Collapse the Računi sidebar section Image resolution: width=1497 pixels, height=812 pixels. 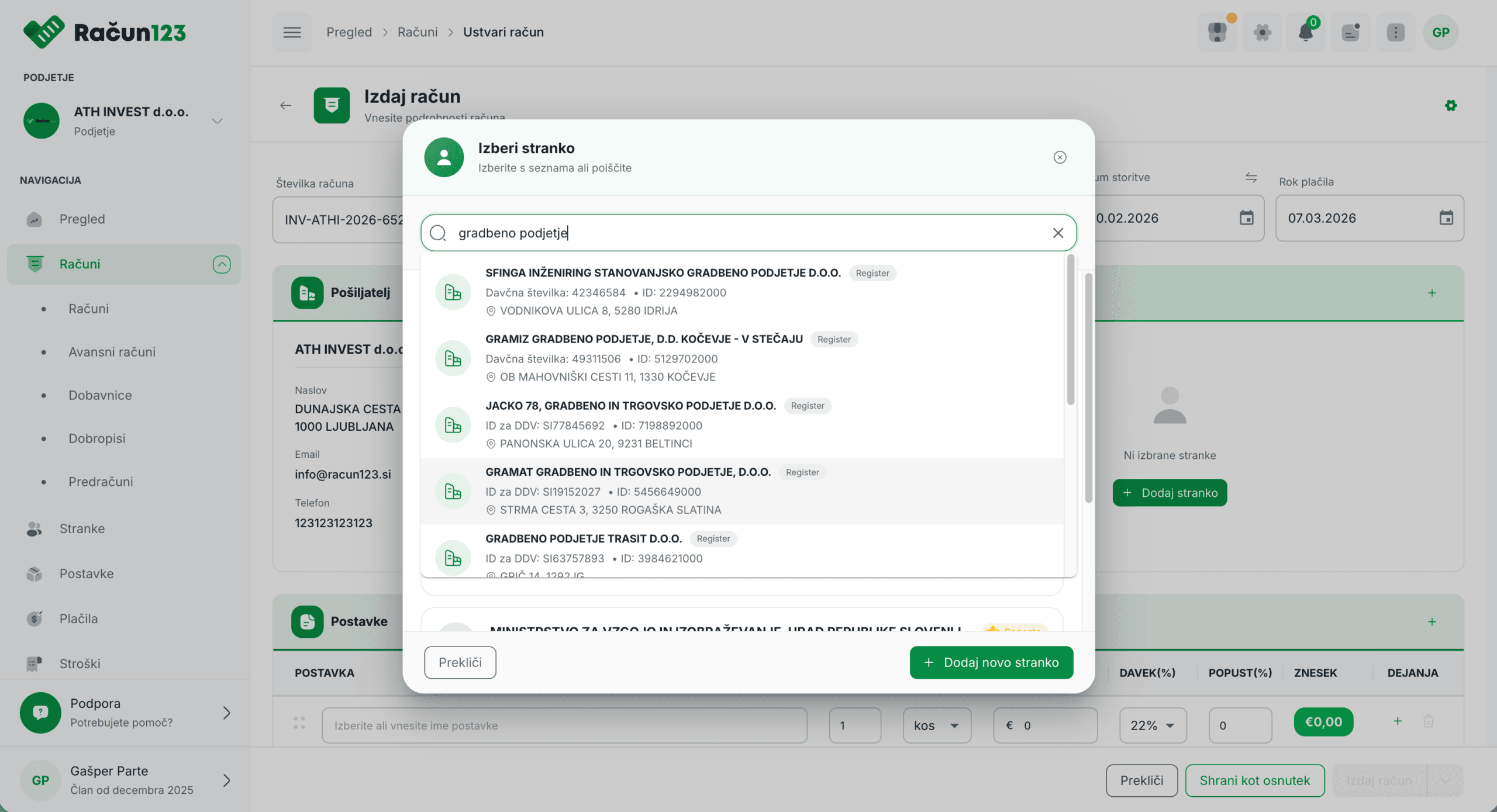[x=222, y=264]
